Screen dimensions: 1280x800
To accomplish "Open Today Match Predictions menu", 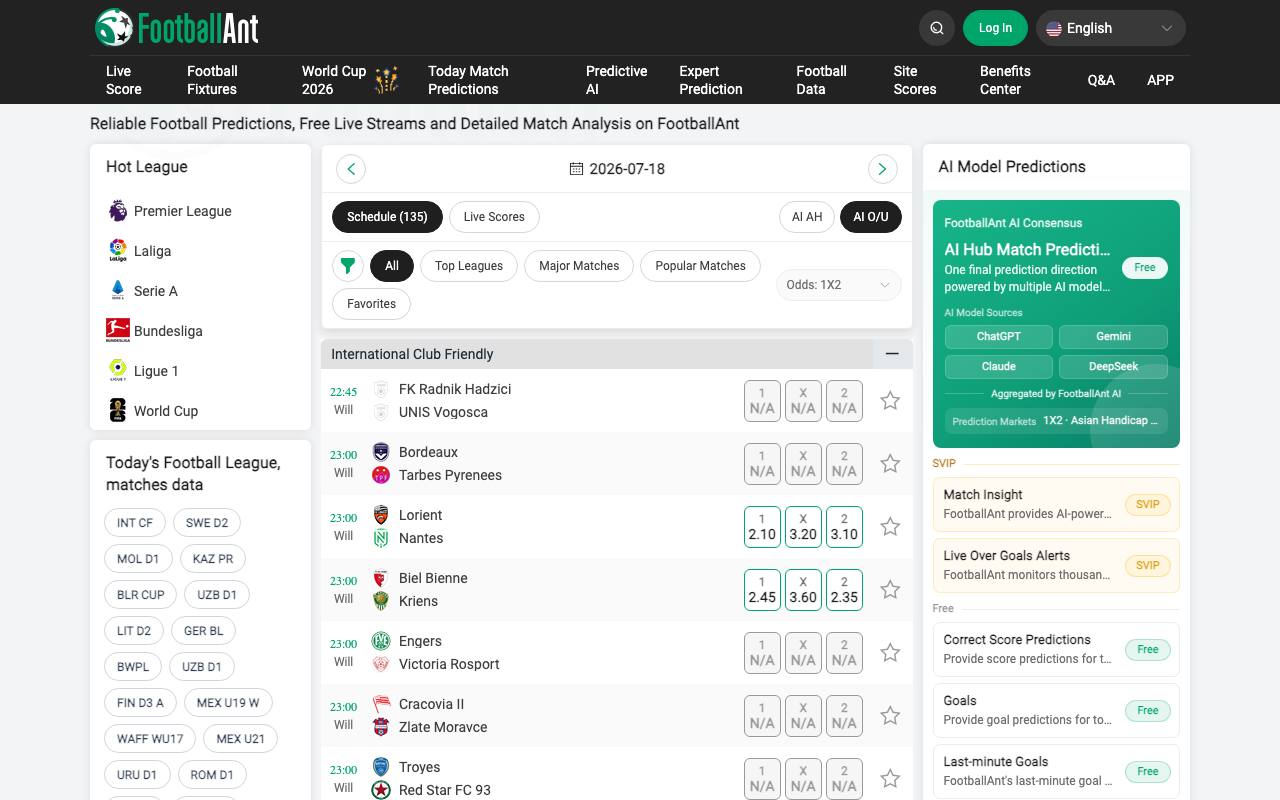I will coord(468,80).
